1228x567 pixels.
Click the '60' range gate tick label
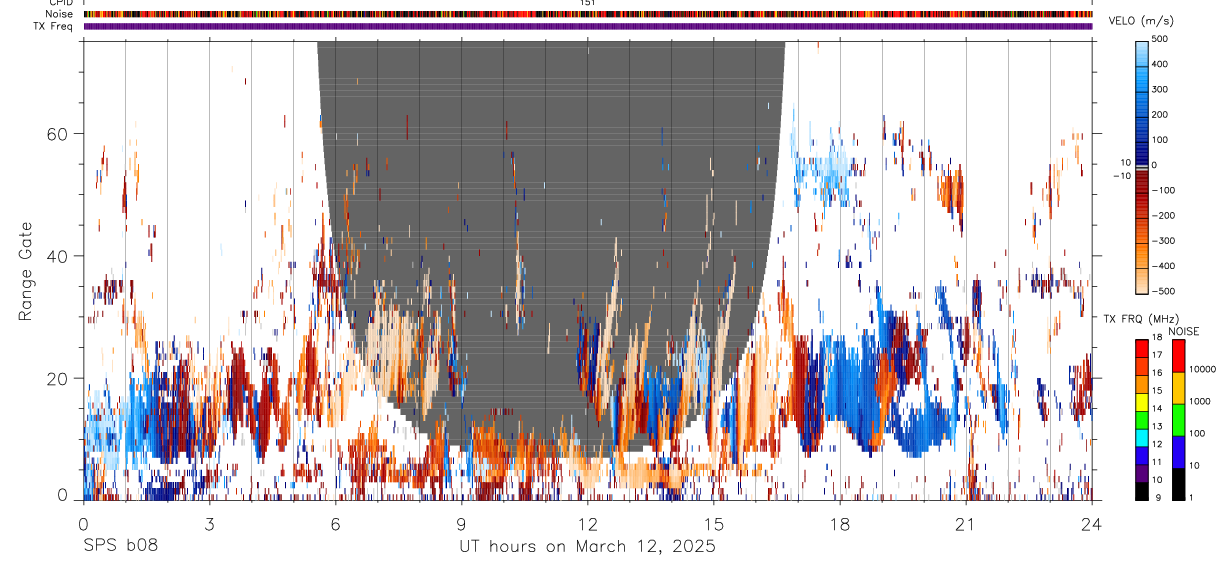tap(59, 134)
